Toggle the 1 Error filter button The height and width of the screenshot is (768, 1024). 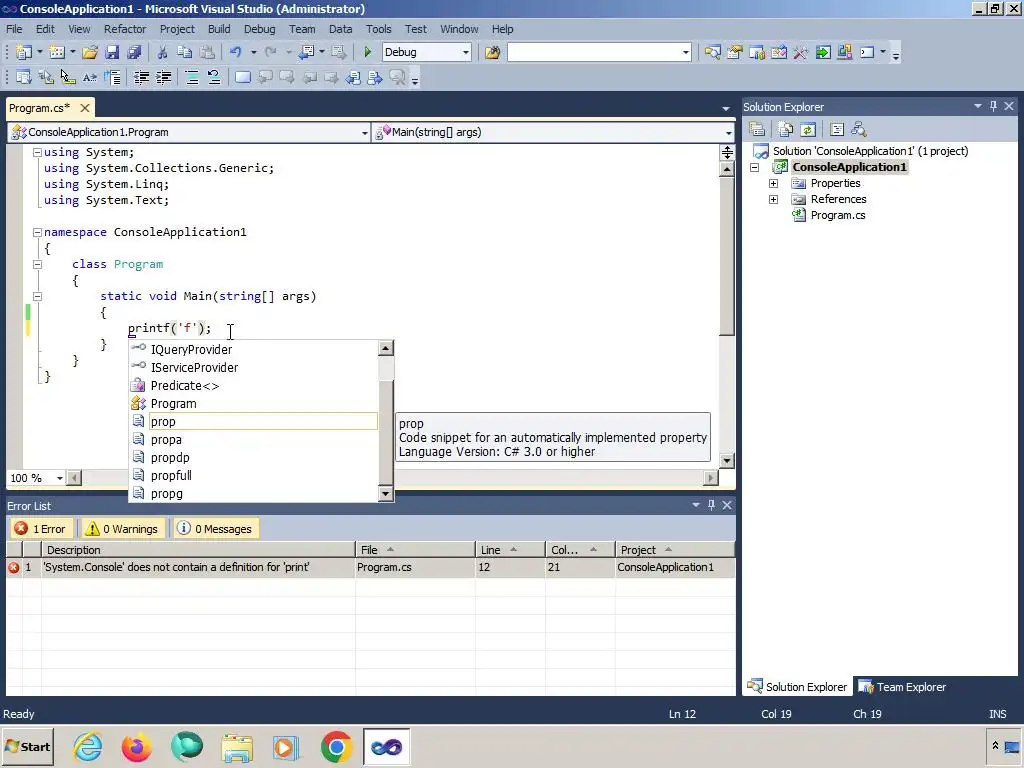click(x=41, y=529)
